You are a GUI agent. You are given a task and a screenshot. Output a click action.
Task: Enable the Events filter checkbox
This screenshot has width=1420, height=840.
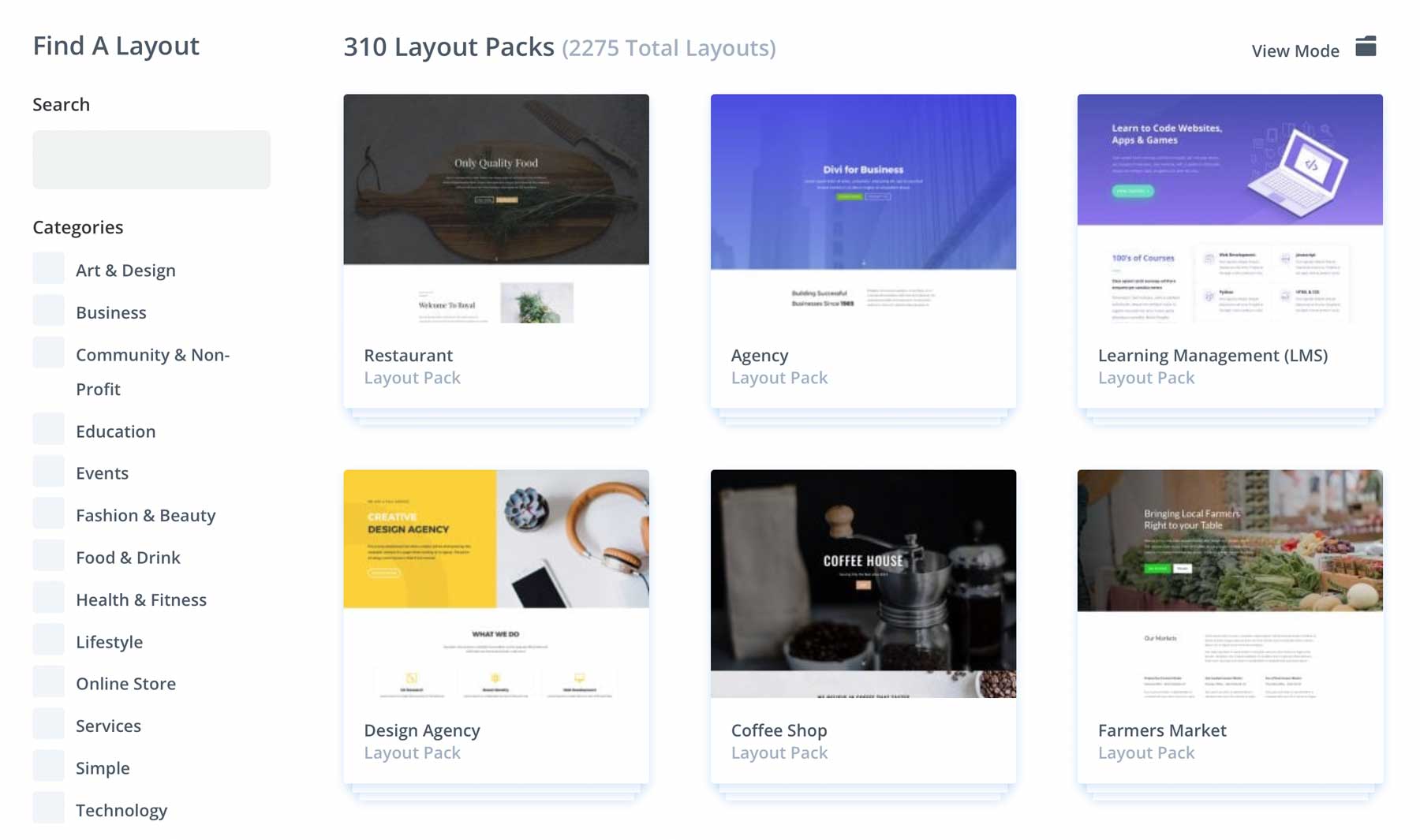coord(48,471)
